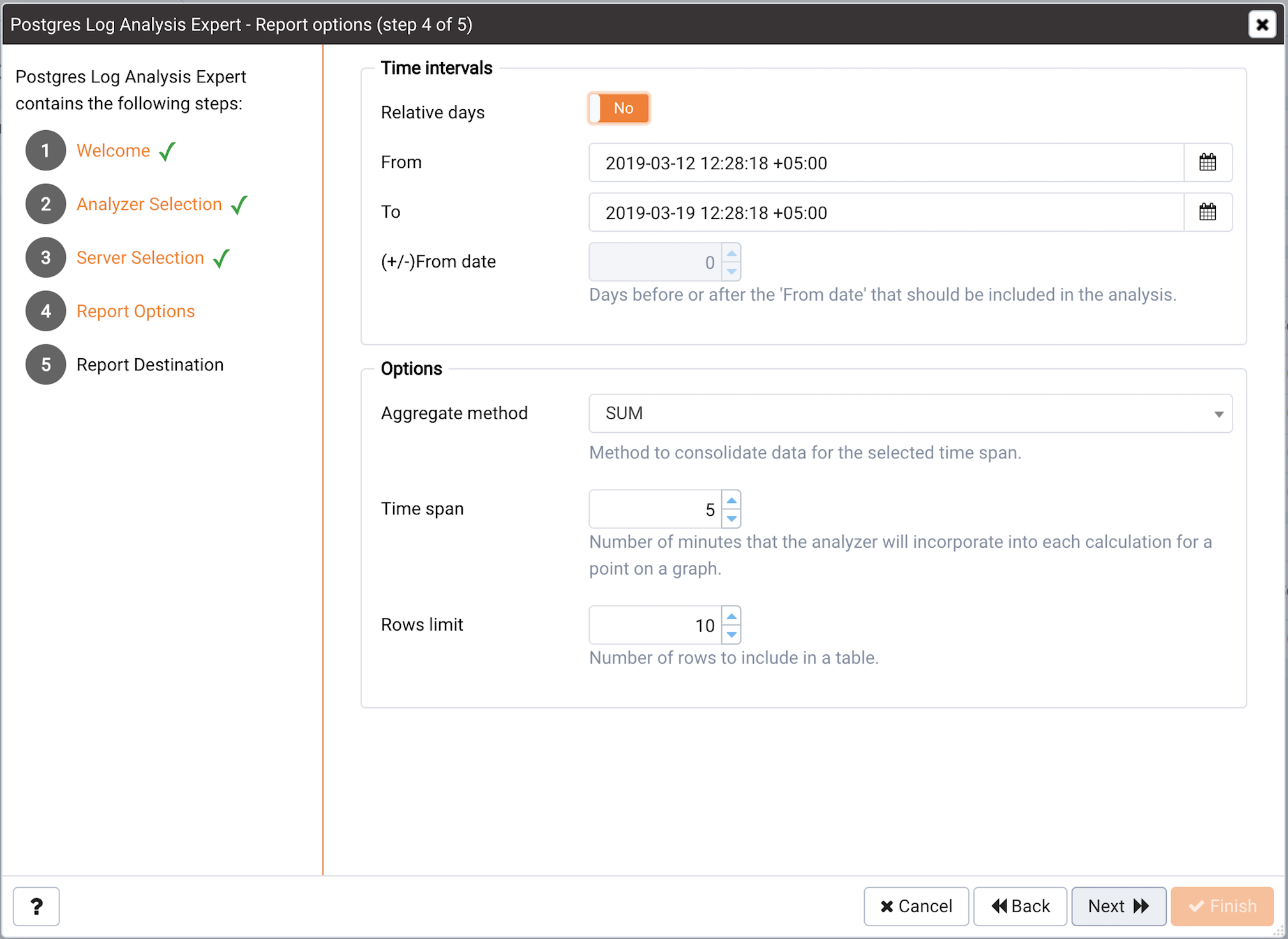
Task: Open calendar picker for To date
Action: click(x=1208, y=213)
